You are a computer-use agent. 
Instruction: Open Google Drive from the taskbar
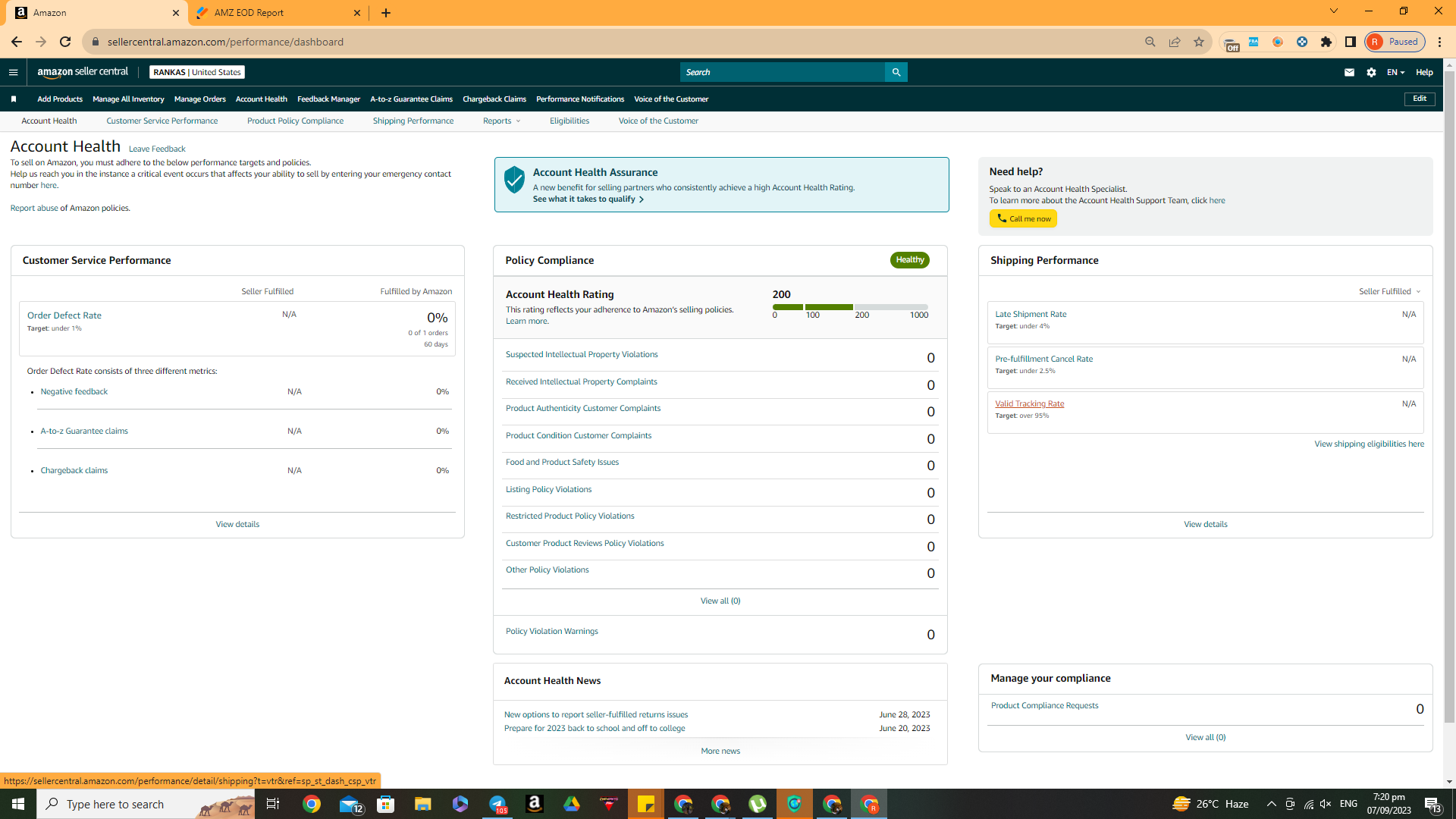tap(572, 804)
